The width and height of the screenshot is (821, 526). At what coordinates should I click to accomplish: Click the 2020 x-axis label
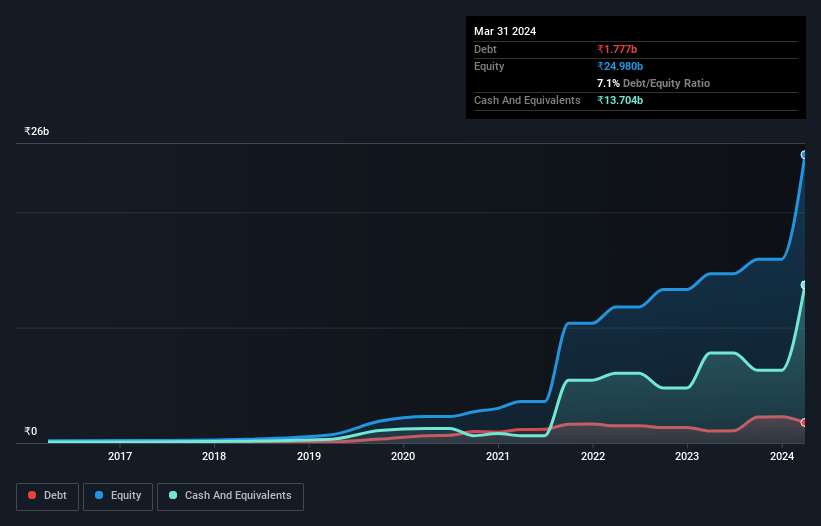pos(403,456)
